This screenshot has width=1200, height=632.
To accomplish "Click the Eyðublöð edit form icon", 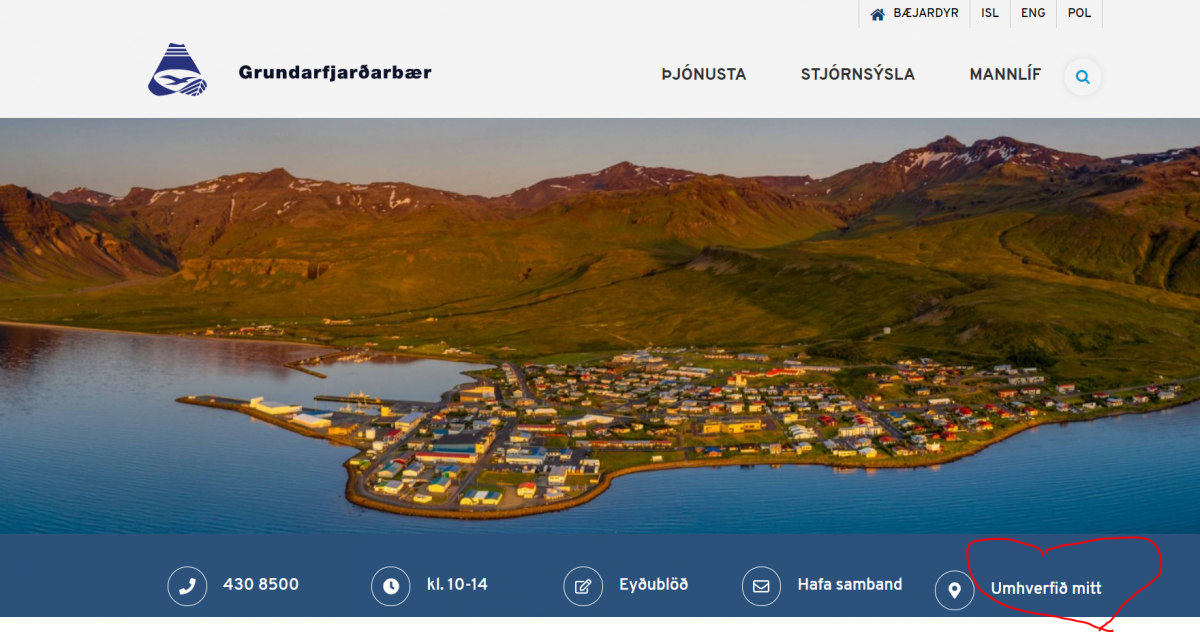I will click(583, 587).
